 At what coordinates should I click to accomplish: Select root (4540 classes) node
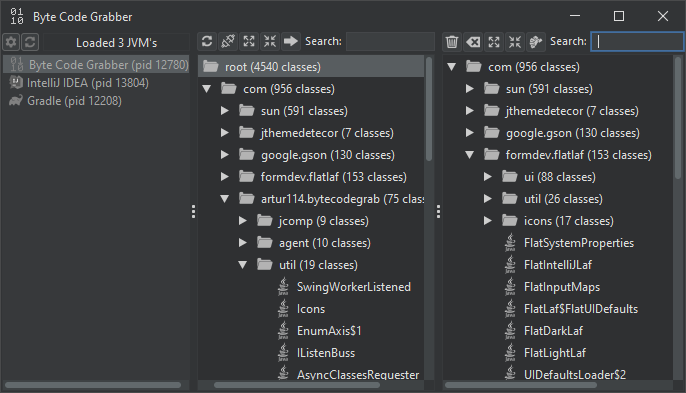[311, 67]
